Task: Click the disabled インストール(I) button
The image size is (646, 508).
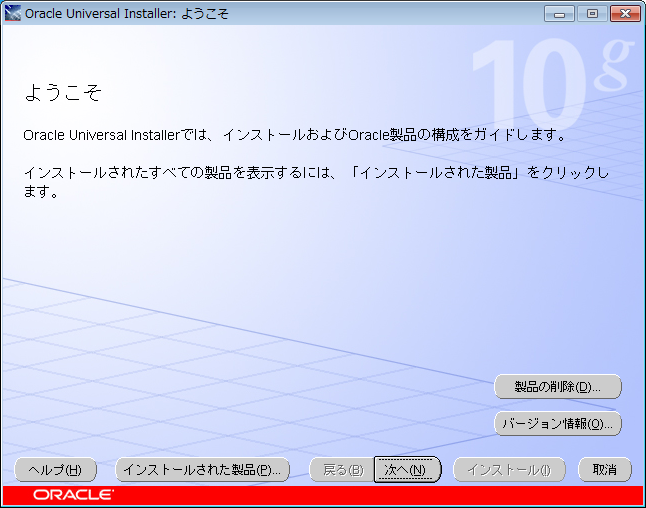Action: [509, 470]
